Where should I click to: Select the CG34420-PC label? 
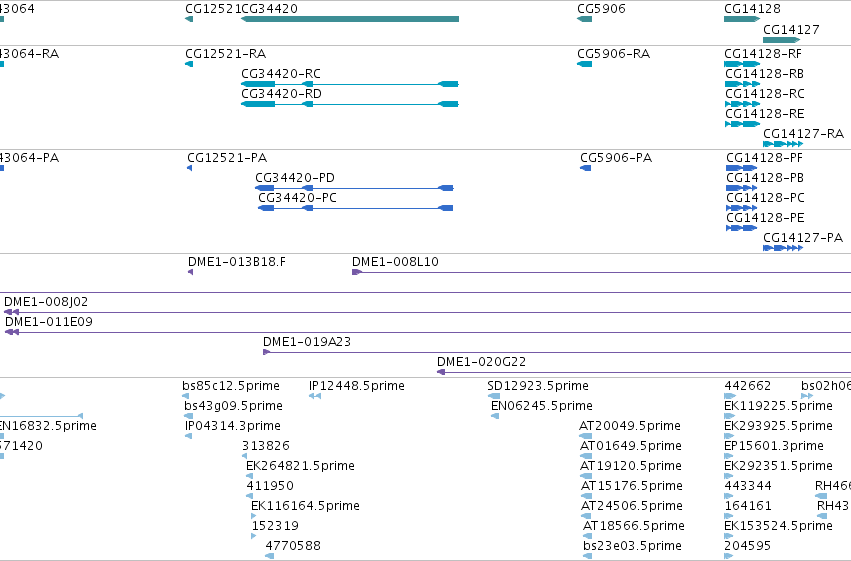[x=297, y=198]
